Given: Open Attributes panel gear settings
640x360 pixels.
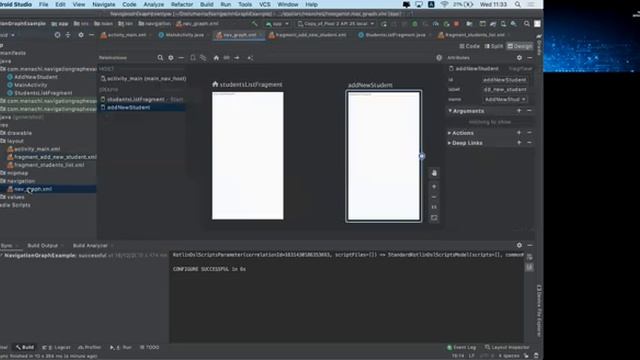Looking at the screenshot, I should 519,58.
